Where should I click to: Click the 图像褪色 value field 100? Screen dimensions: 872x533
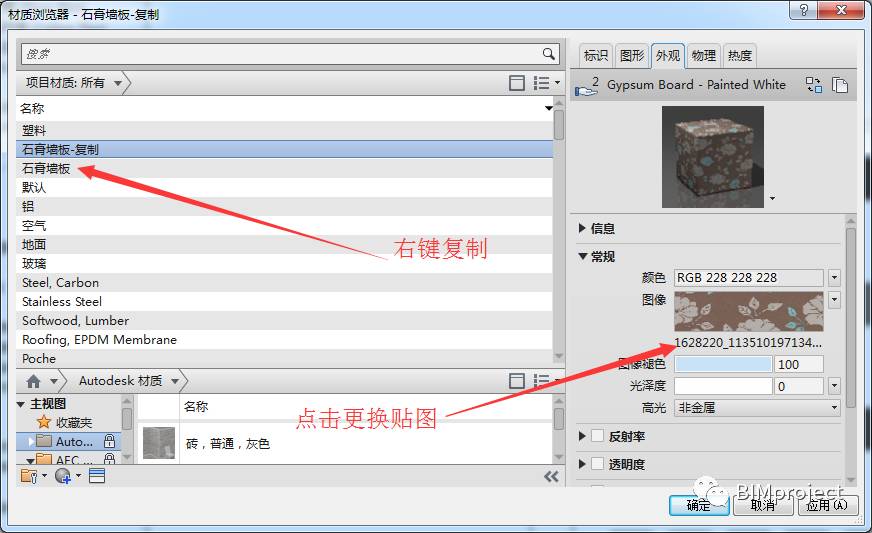click(798, 364)
